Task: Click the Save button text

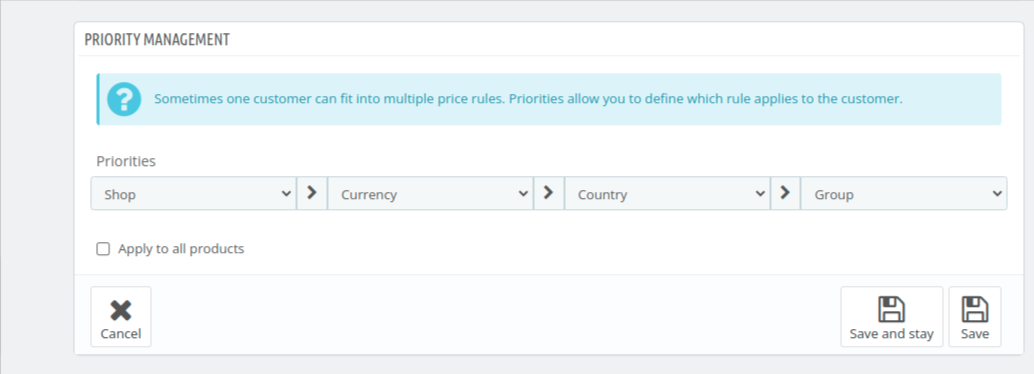Action: pyautogui.click(x=975, y=334)
